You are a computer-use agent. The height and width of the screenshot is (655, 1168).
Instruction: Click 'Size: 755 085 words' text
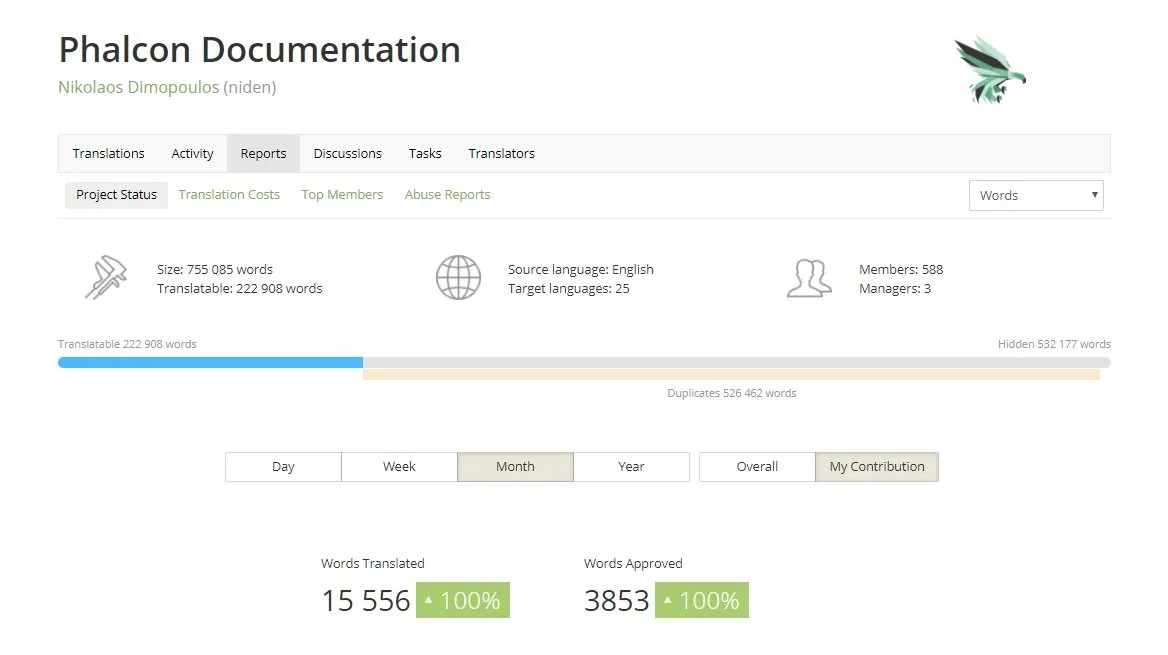215,270
